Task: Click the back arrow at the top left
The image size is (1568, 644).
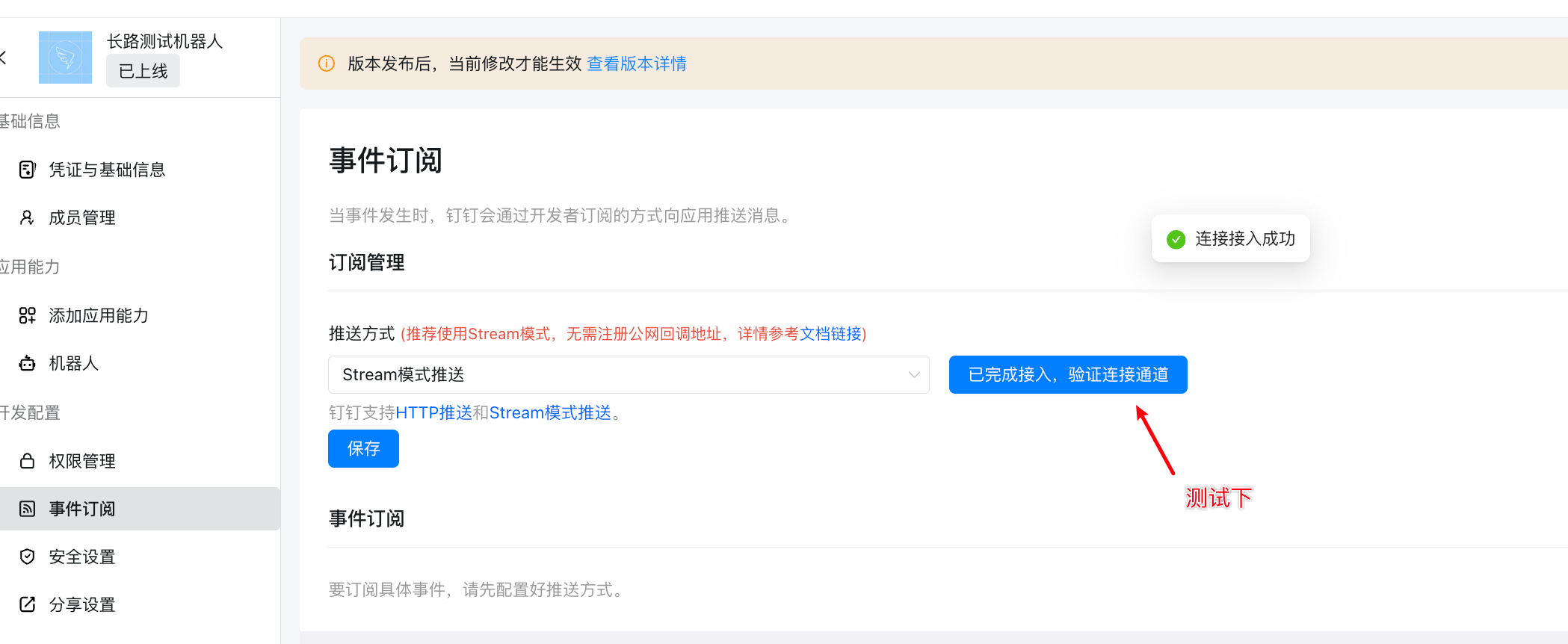Action: (x=3, y=57)
